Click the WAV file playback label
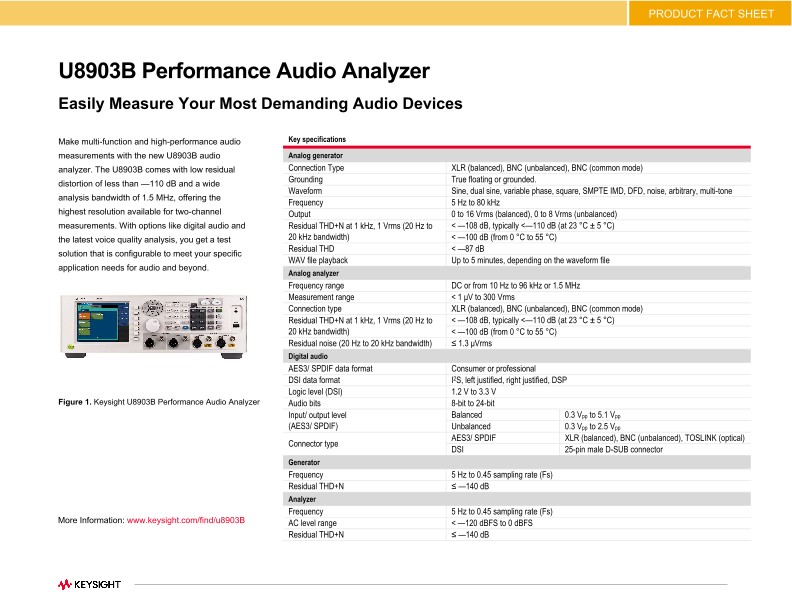The width and height of the screenshot is (792, 612). point(318,261)
